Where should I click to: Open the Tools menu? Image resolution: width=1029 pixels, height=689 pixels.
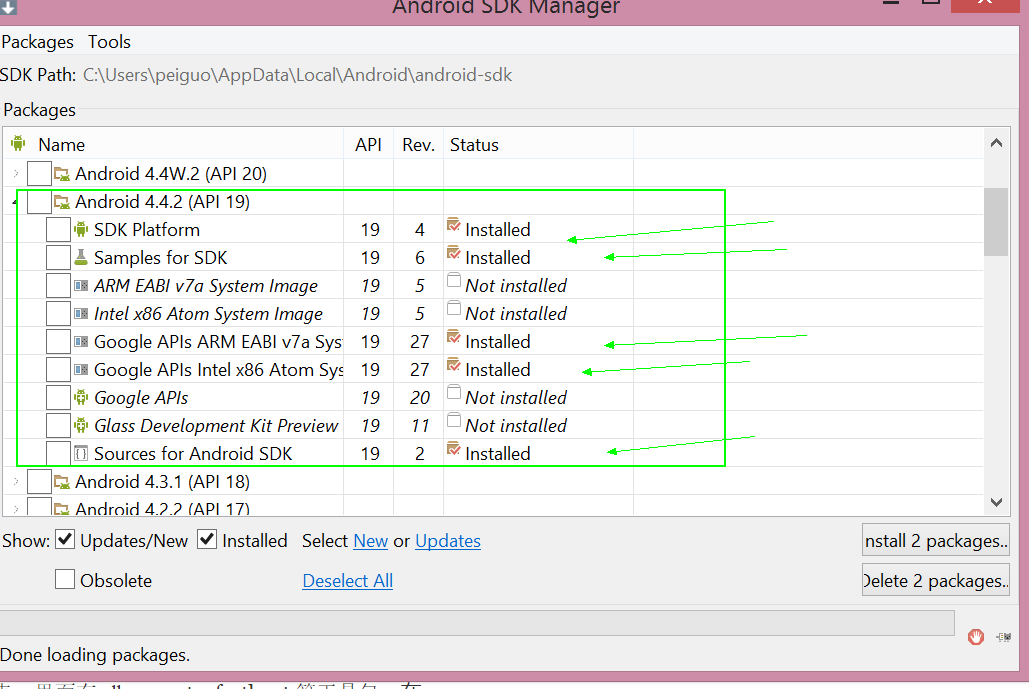pyautogui.click(x=110, y=42)
